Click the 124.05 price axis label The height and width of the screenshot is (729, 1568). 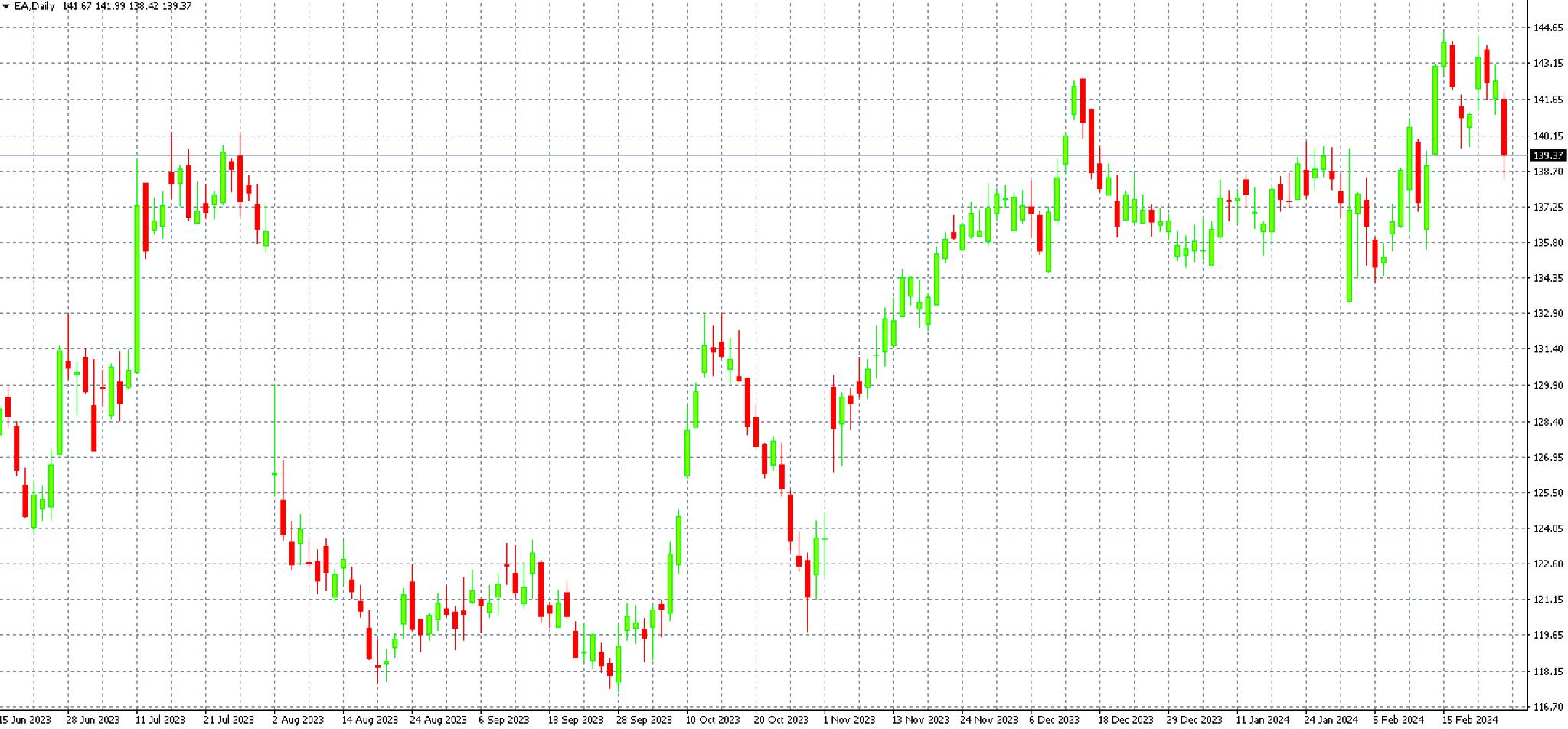pyautogui.click(x=1548, y=528)
